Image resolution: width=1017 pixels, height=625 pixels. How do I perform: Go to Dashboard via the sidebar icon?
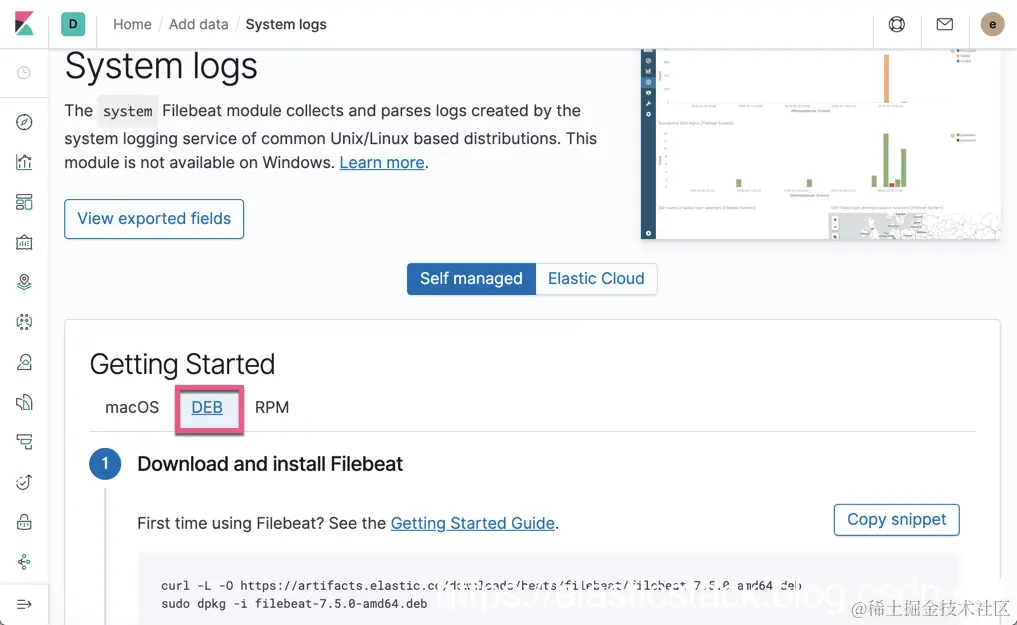[x=24, y=202]
